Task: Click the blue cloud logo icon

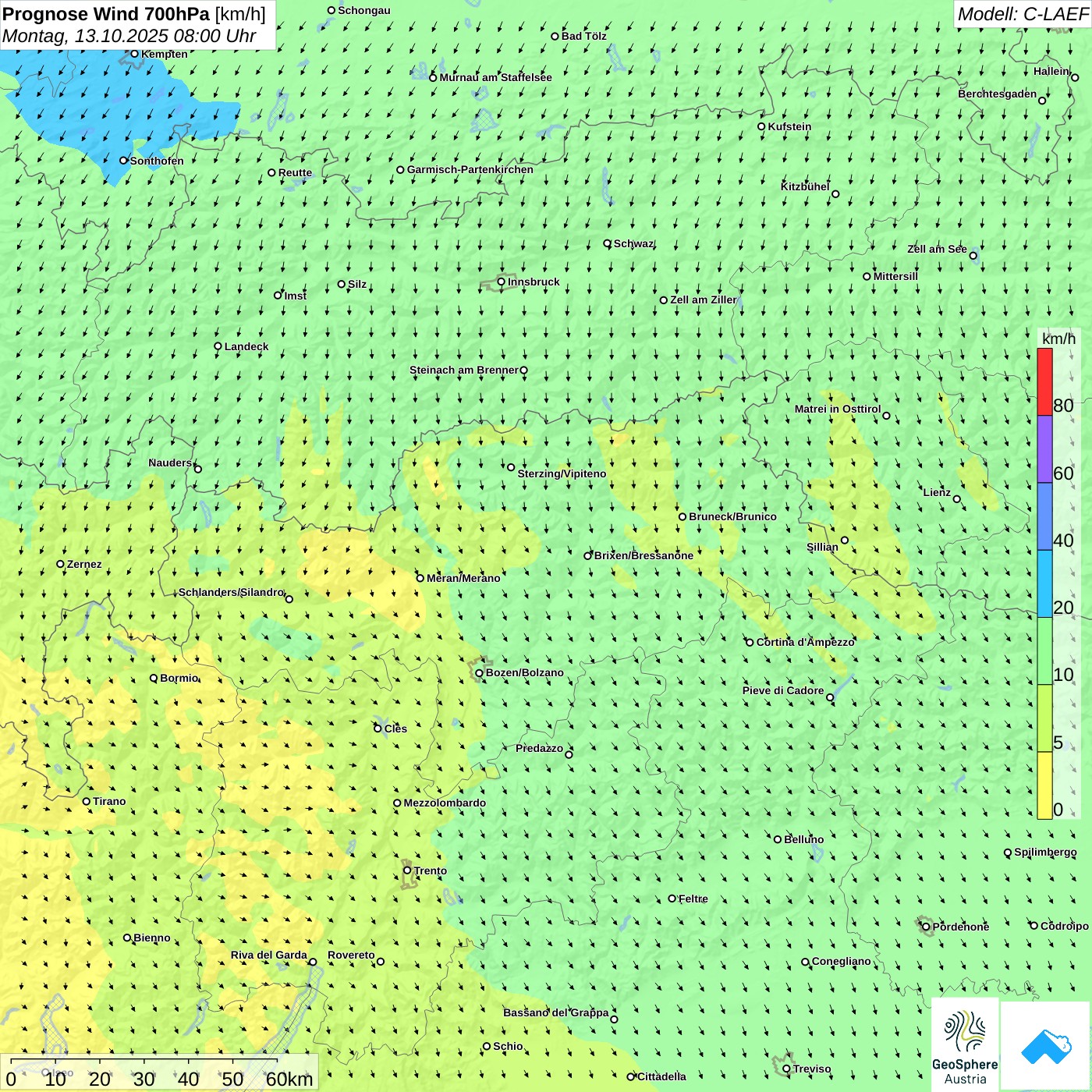Action: click(1046, 1046)
